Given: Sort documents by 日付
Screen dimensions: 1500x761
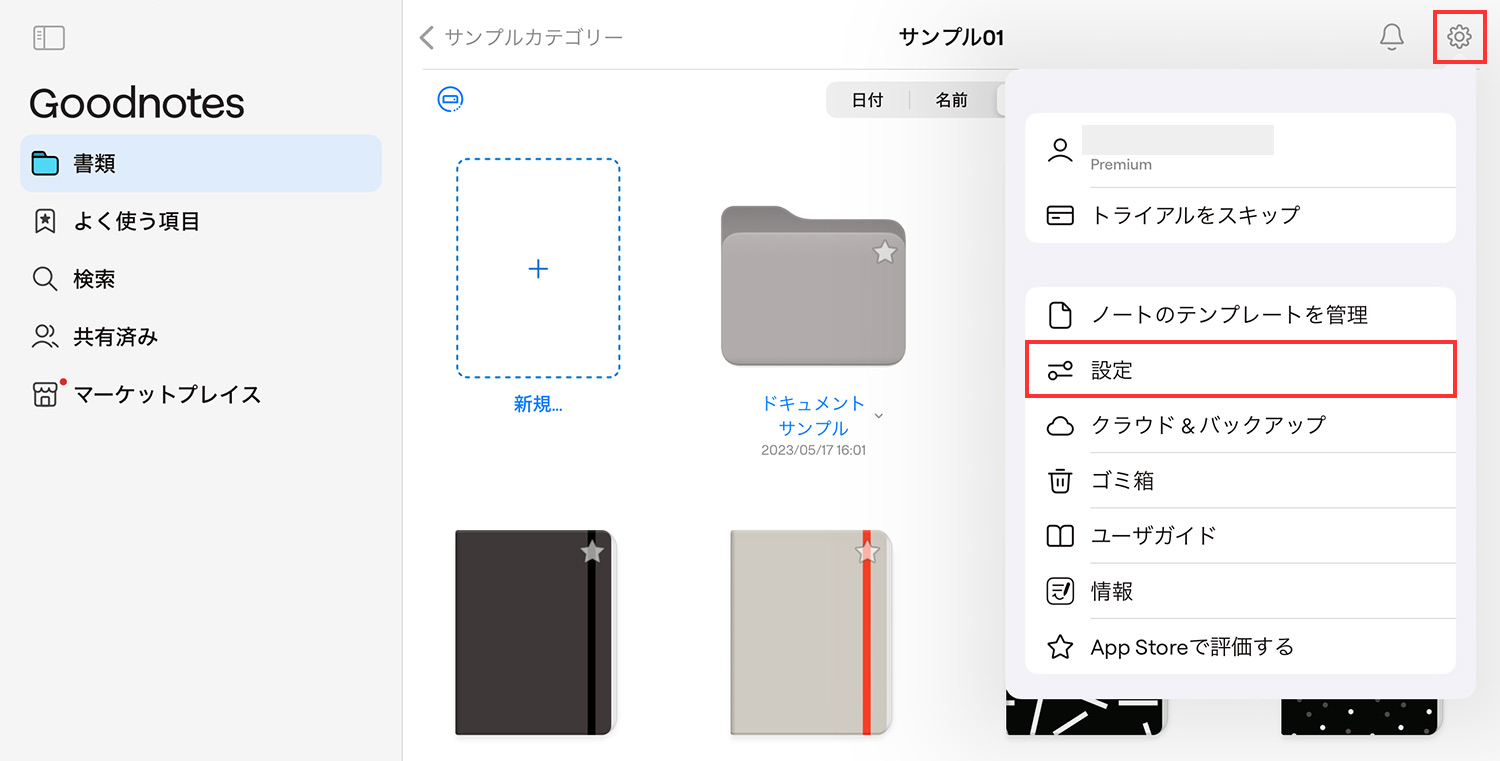Looking at the screenshot, I should [867, 100].
